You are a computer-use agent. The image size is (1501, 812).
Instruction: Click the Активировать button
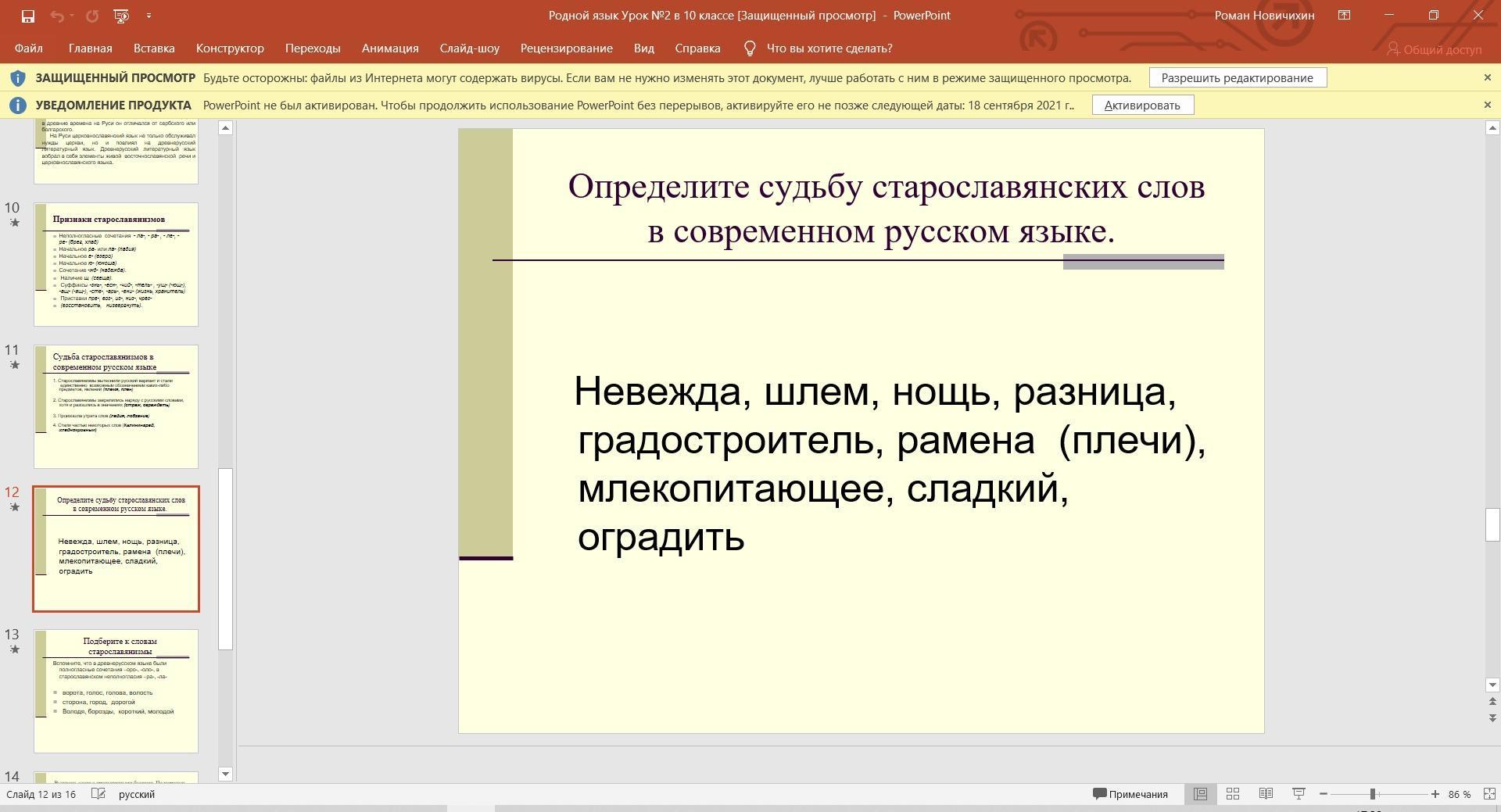tap(1142, 106)
